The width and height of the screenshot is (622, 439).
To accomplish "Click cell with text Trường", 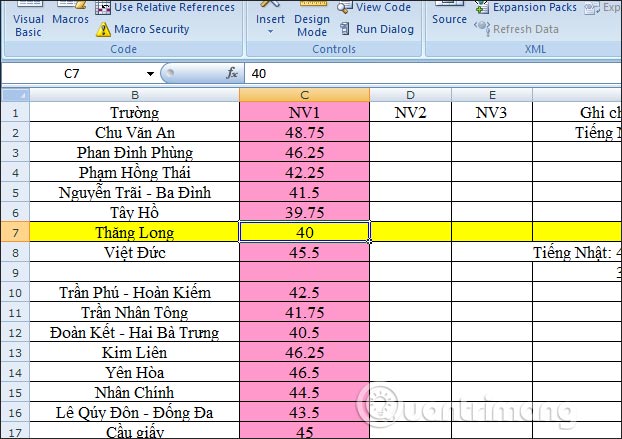I will click(x=135, y=112).
